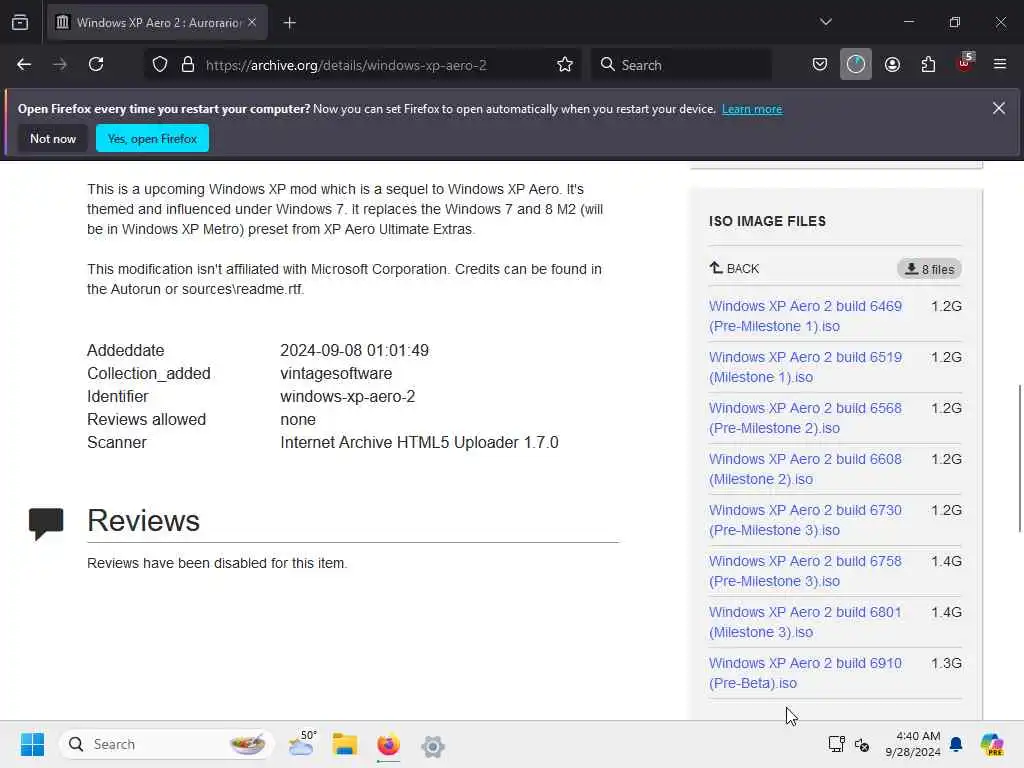The width and height of the screenshot is (1024, 768).
Task: Follow the Learn more link
Action: [x=752, y=109]
